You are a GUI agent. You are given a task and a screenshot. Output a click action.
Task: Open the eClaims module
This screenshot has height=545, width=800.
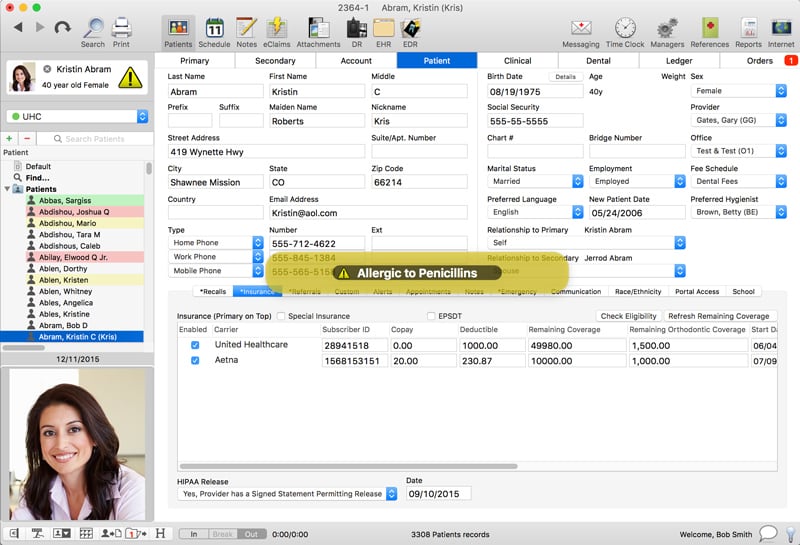tap(277, 33)
